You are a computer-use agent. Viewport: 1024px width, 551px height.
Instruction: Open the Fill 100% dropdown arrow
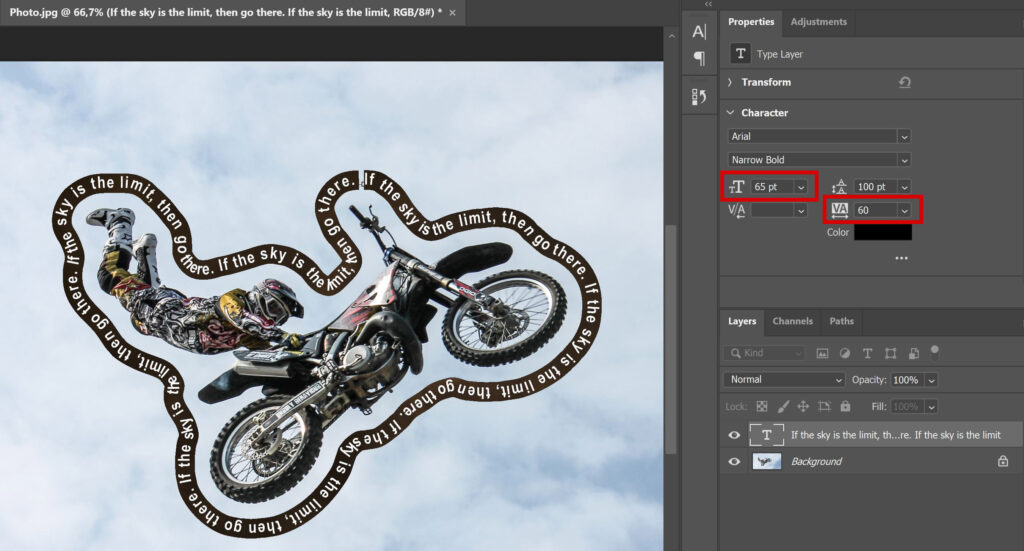click(x=931, y=407)
